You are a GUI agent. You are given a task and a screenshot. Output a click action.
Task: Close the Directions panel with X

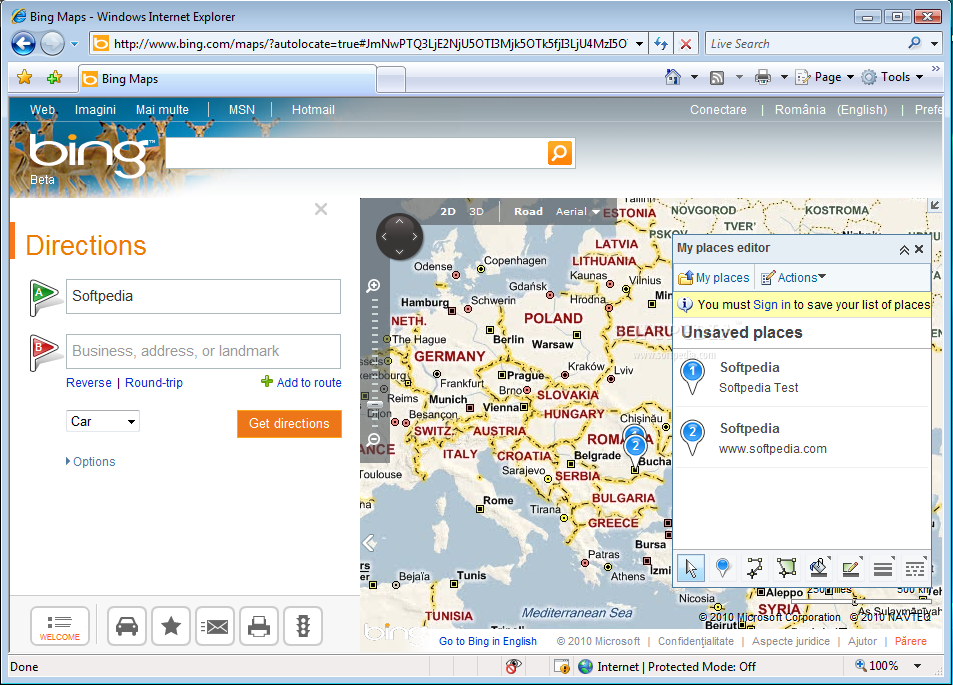pos(321,210)
